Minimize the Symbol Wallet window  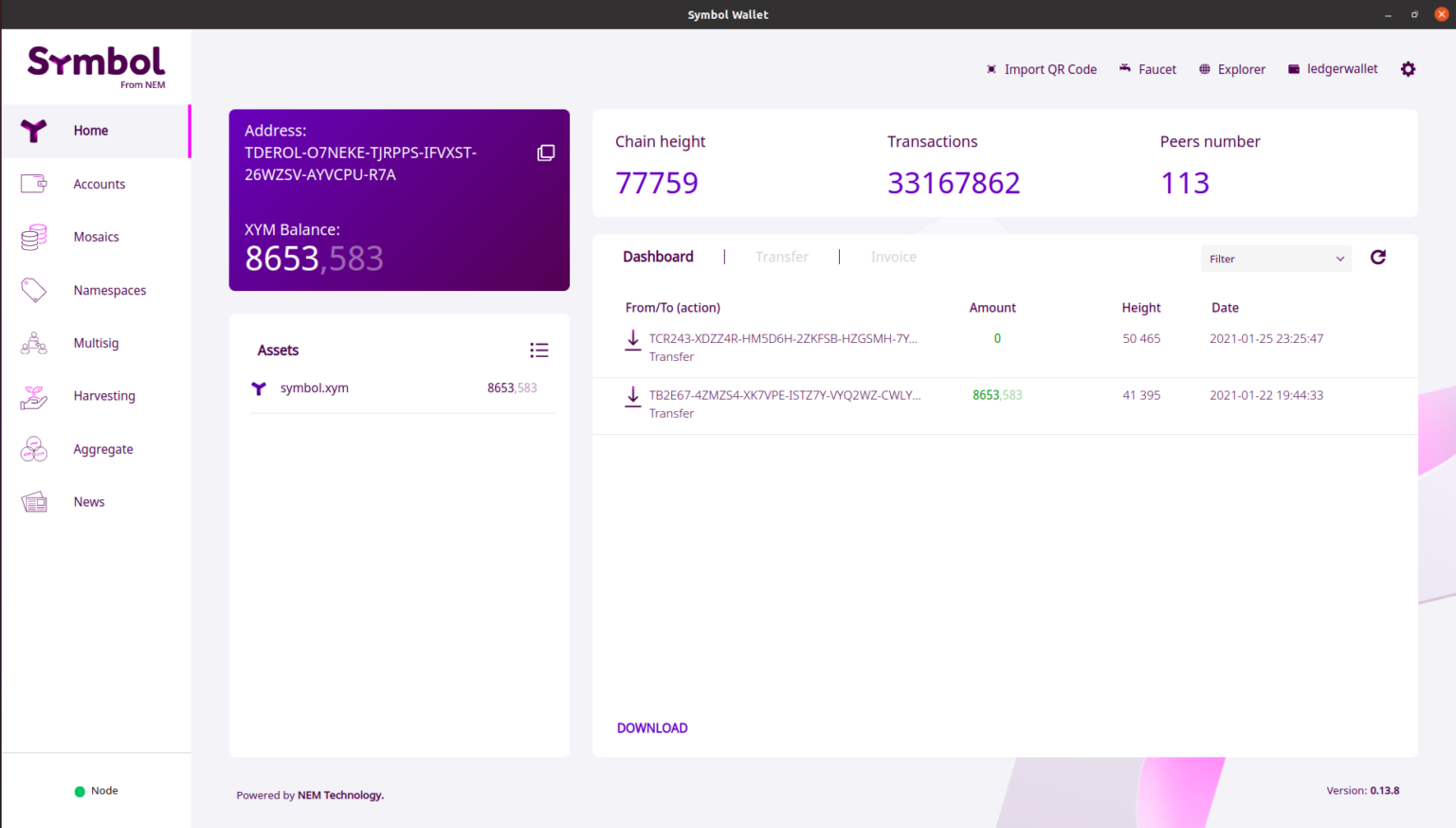pos(1388,14)
